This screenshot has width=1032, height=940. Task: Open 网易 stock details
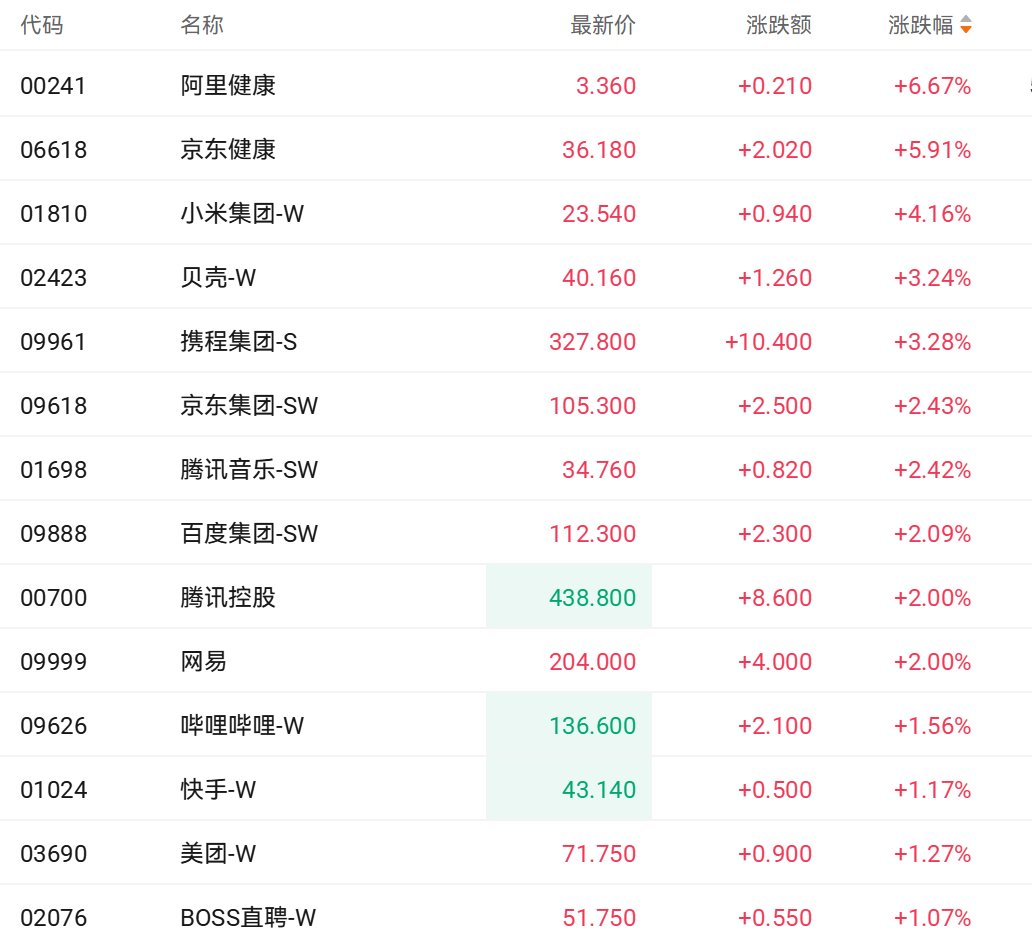[516, 660]
